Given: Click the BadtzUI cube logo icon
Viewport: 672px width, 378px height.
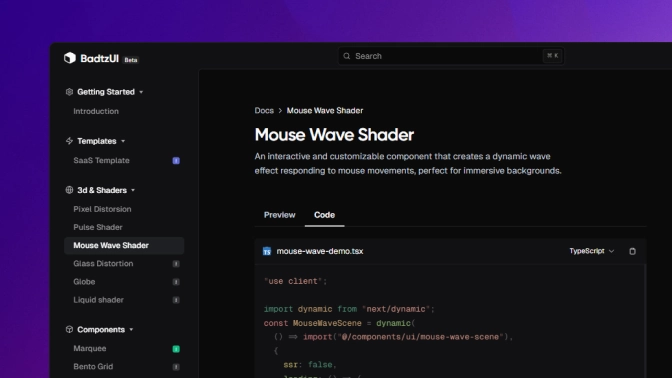Looking at the screenshot, I should pos(70,58).
